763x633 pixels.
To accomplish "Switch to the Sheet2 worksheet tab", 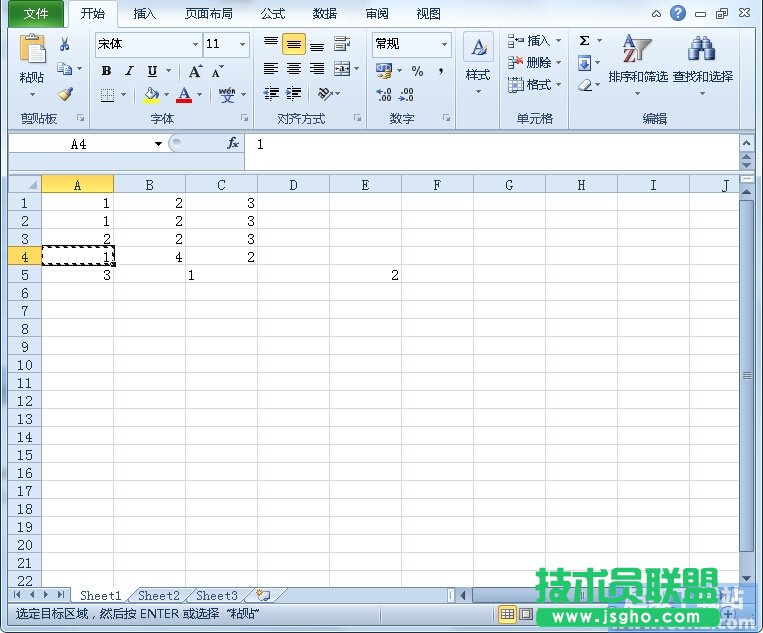I will click(159, 596).
